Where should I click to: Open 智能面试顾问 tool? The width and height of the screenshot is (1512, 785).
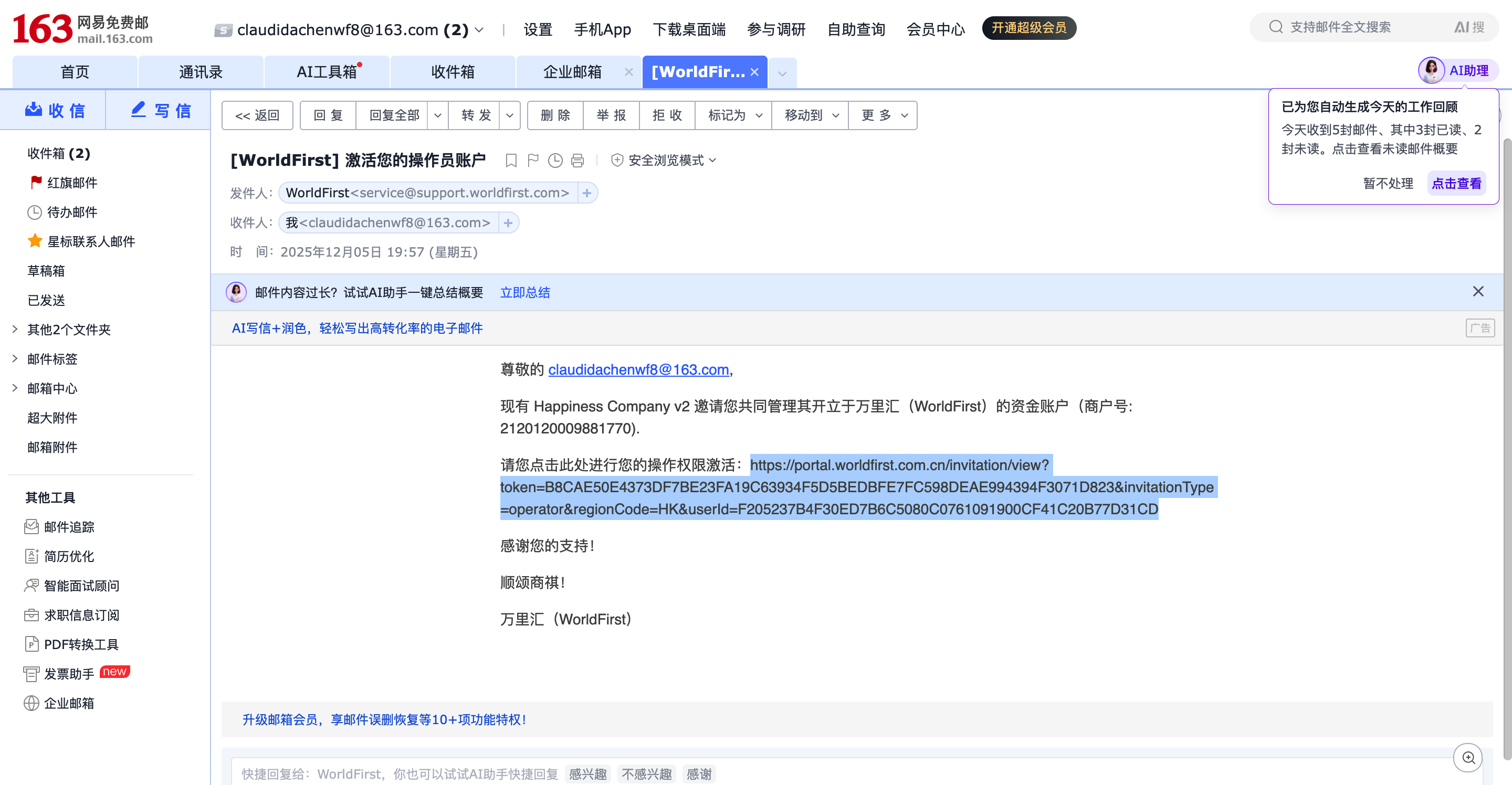tap(71, 586)
